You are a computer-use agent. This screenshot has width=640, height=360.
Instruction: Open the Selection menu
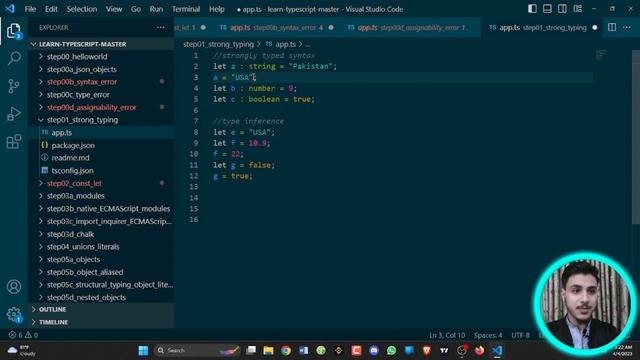(x=82, y=9)
